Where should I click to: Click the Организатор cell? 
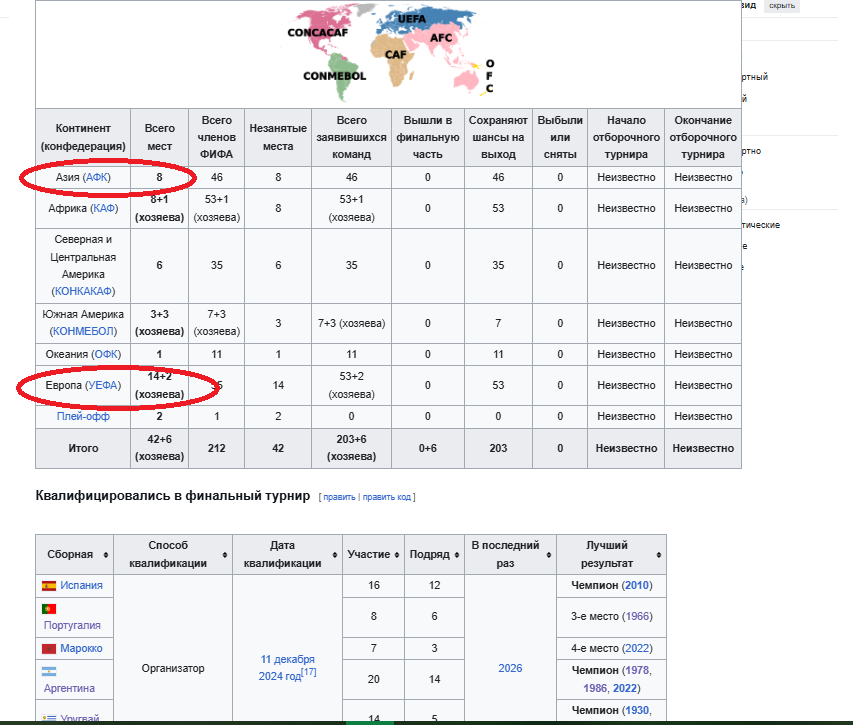pos(173,668)
